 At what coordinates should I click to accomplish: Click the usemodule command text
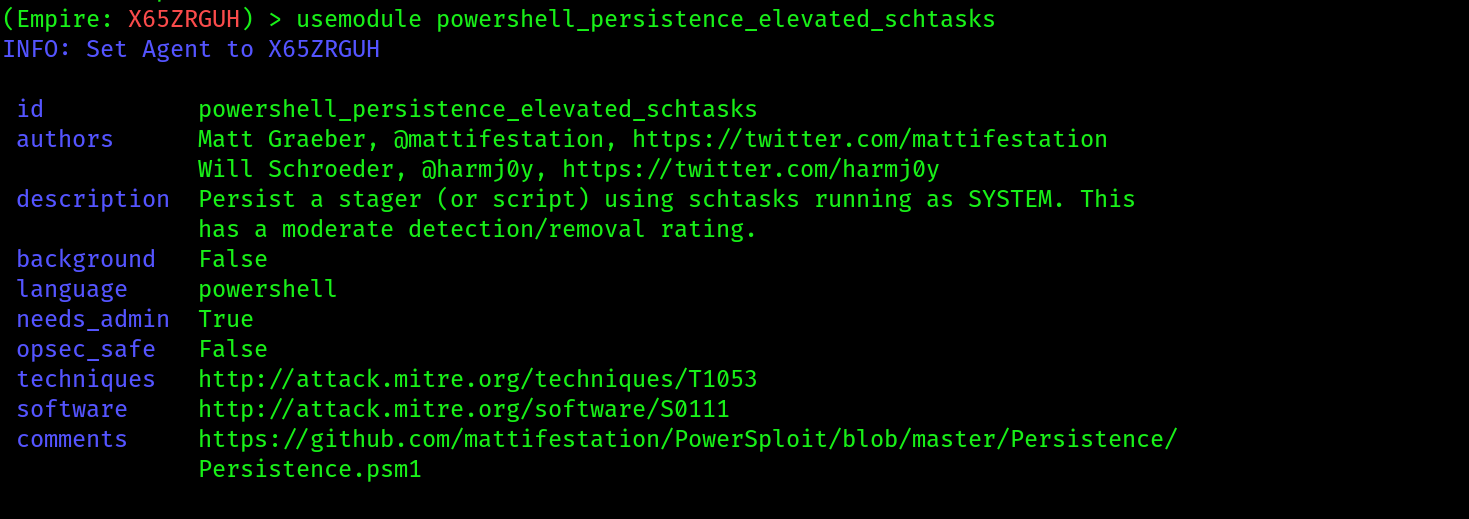359,19
